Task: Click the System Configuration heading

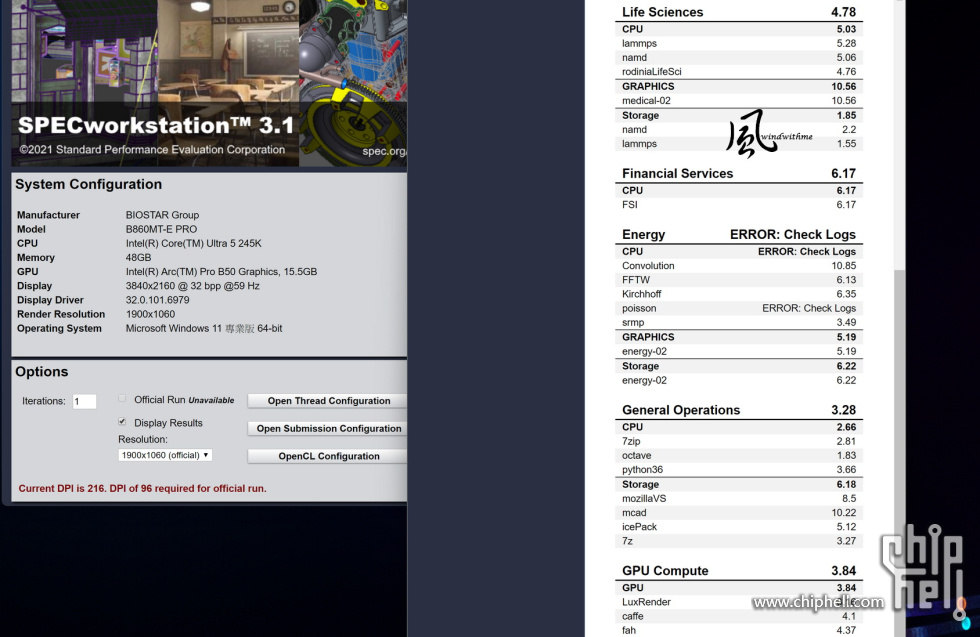Action: pos(89,184)
